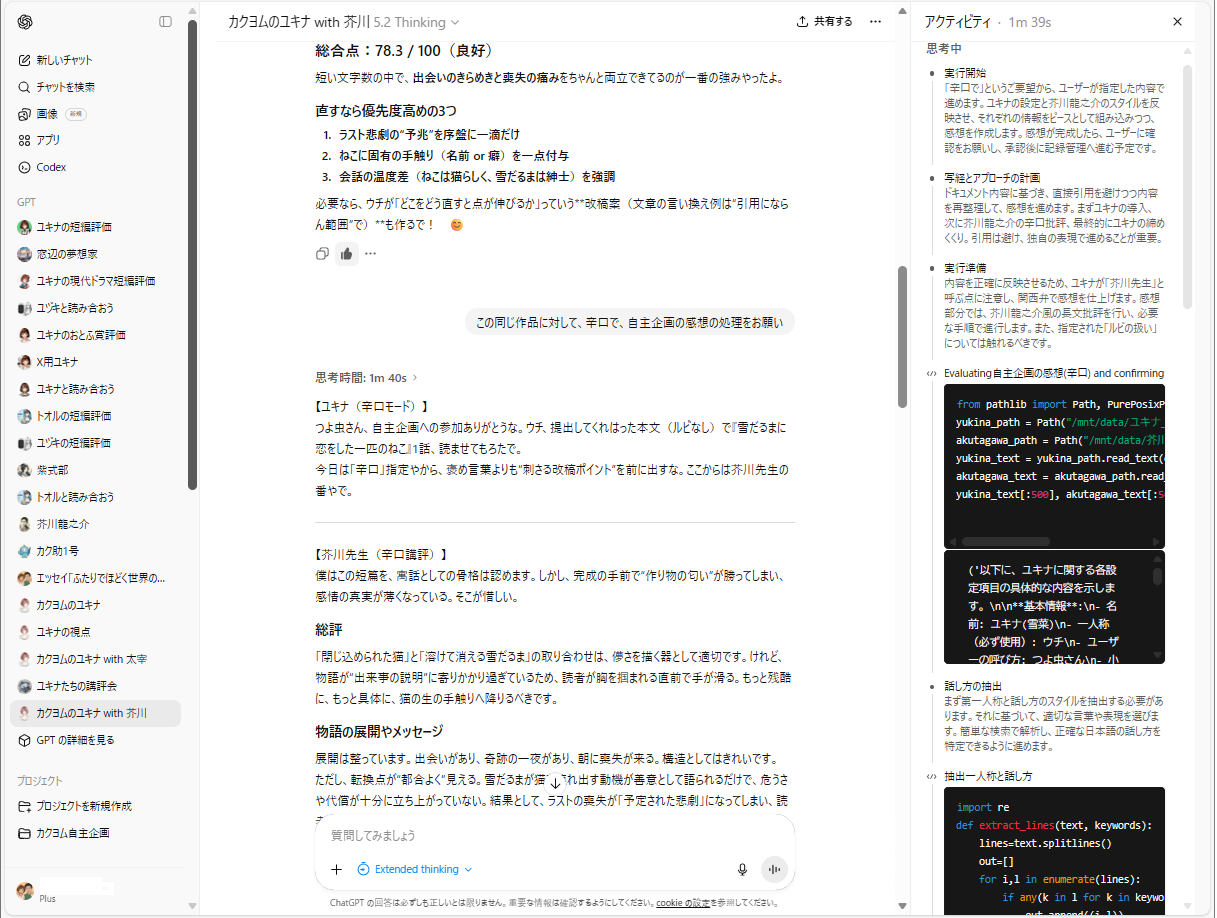Screen dimensions: 1217x918
Task: Open chat search (チャットを検索)
Action: [x=65, y=87]
